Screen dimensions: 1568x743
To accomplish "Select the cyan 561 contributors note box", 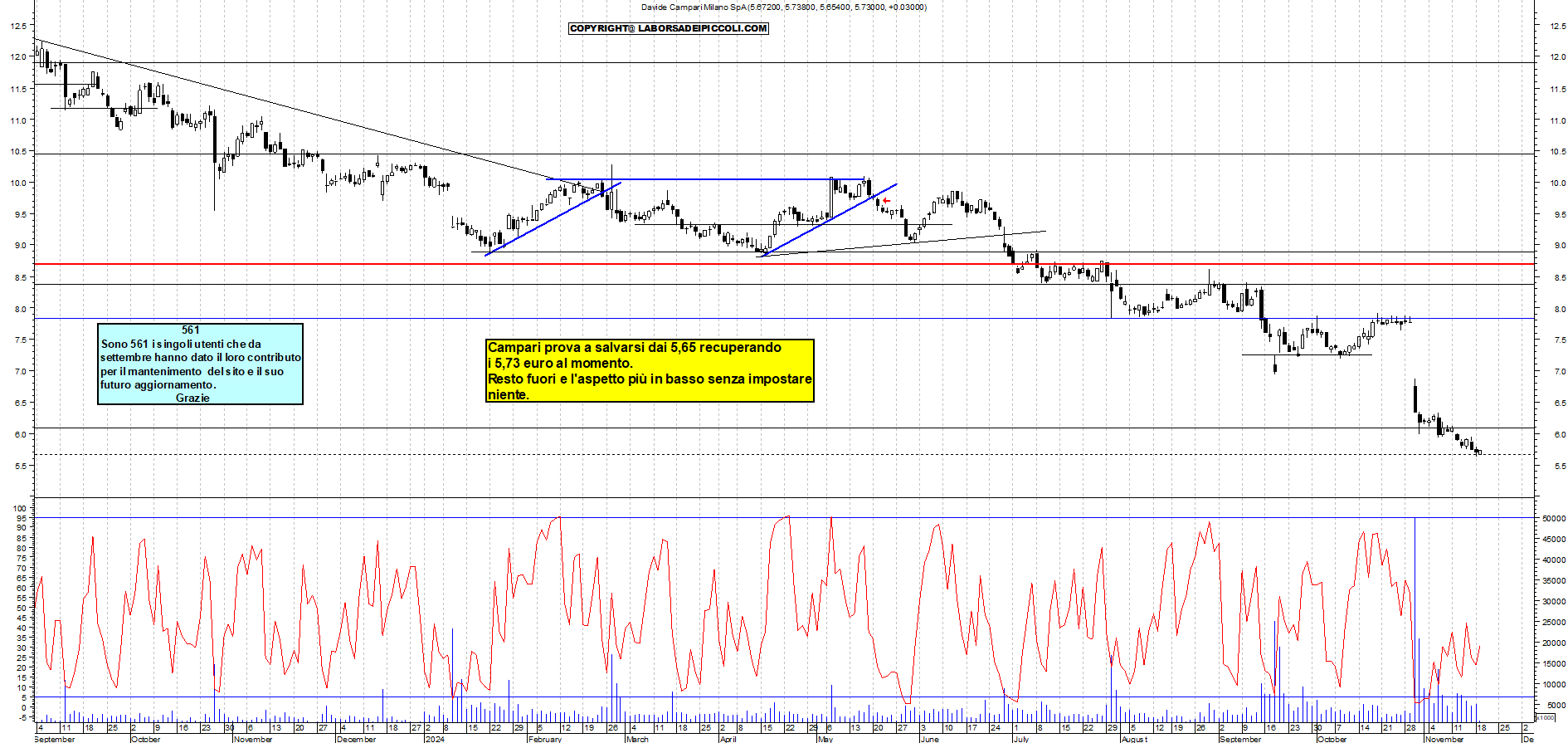I will click(x=200, y=364).
